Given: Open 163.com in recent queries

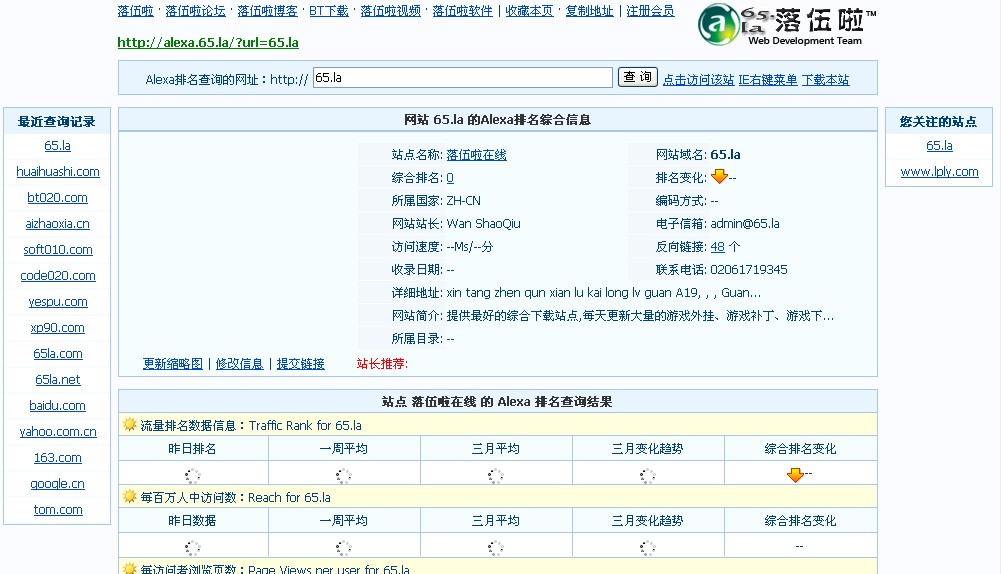Looking at the screenshot, I should (57, 458).
